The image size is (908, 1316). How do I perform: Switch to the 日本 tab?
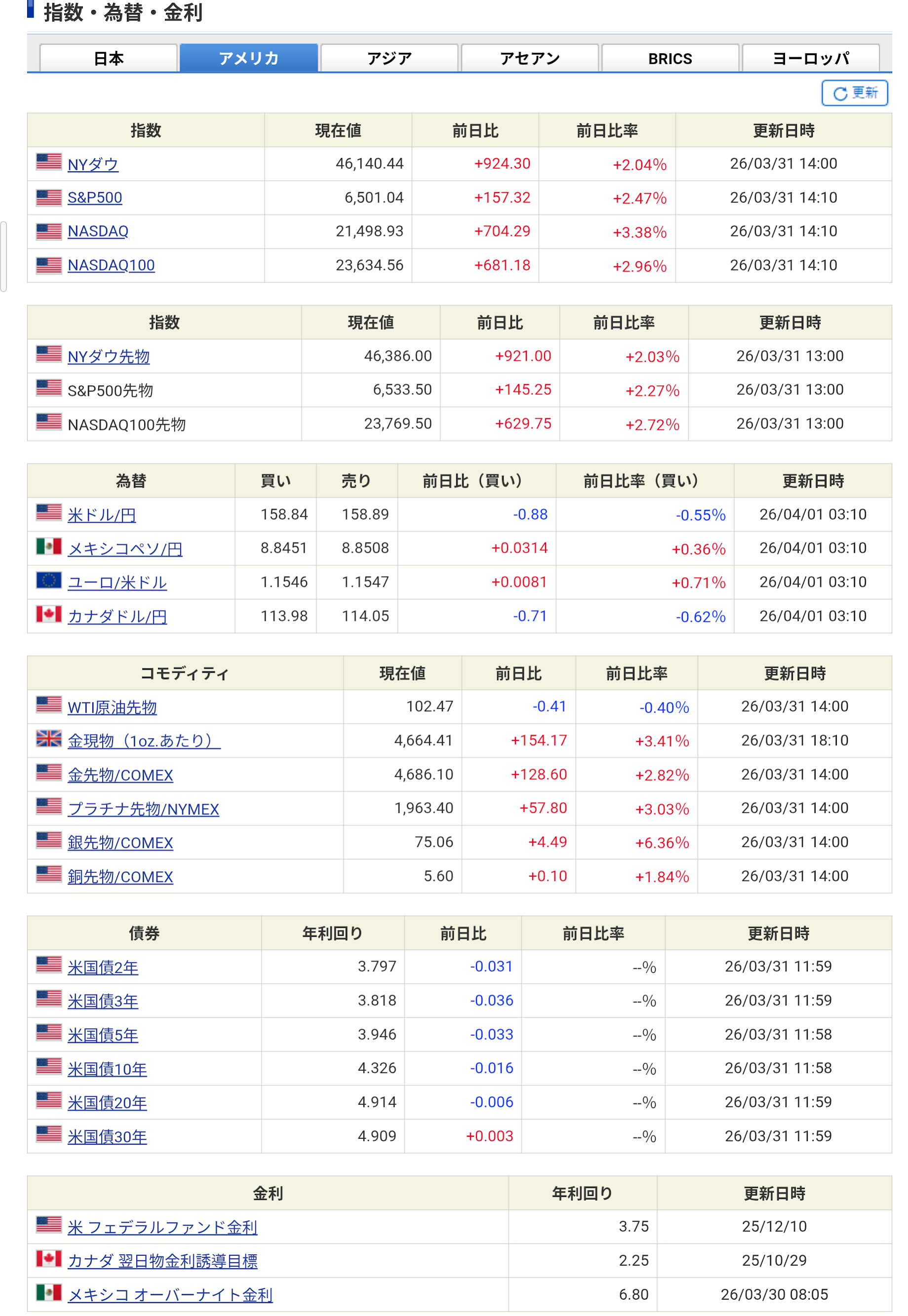click(108, 58)
